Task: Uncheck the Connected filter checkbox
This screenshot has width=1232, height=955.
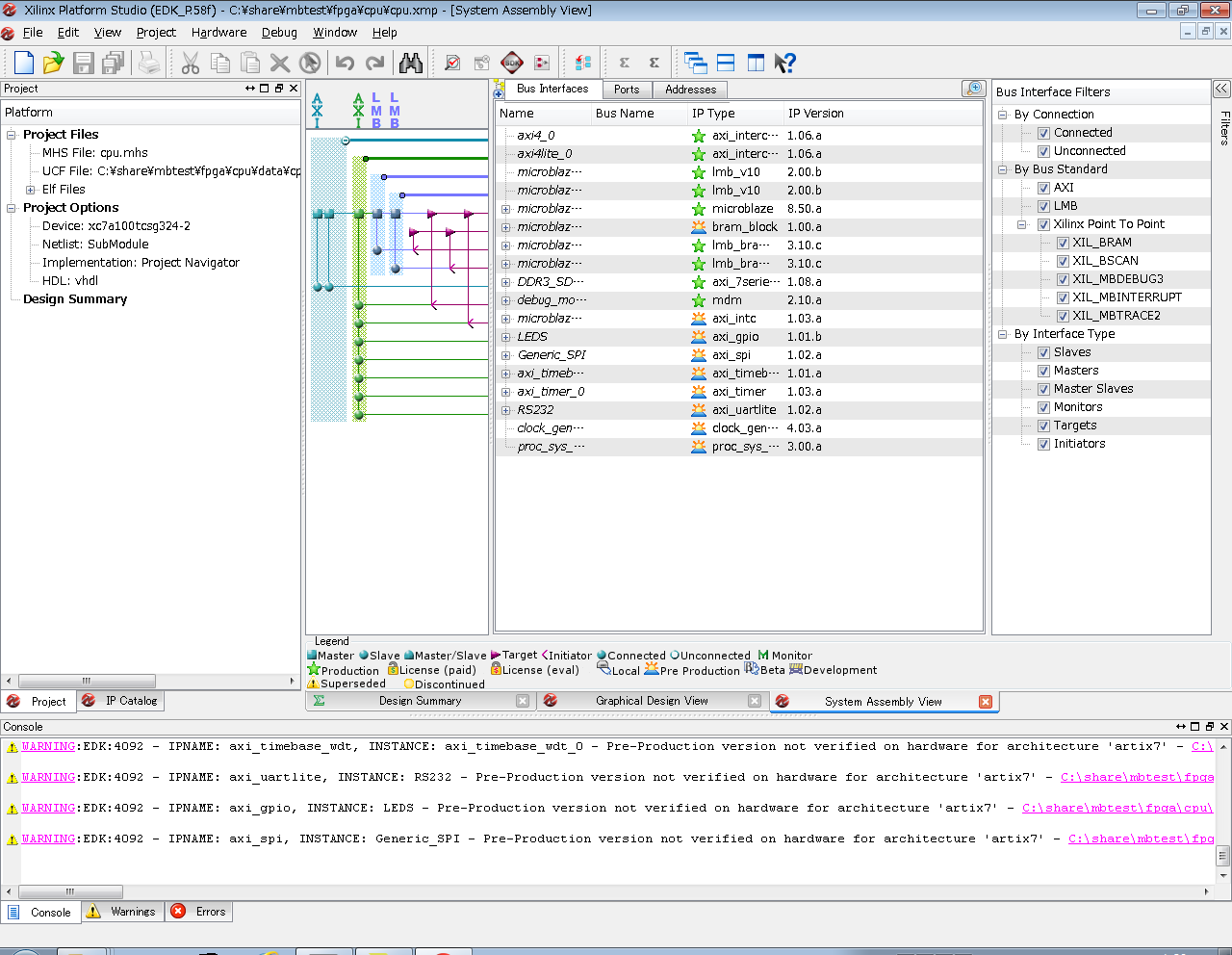Action: click(1043, 133)
